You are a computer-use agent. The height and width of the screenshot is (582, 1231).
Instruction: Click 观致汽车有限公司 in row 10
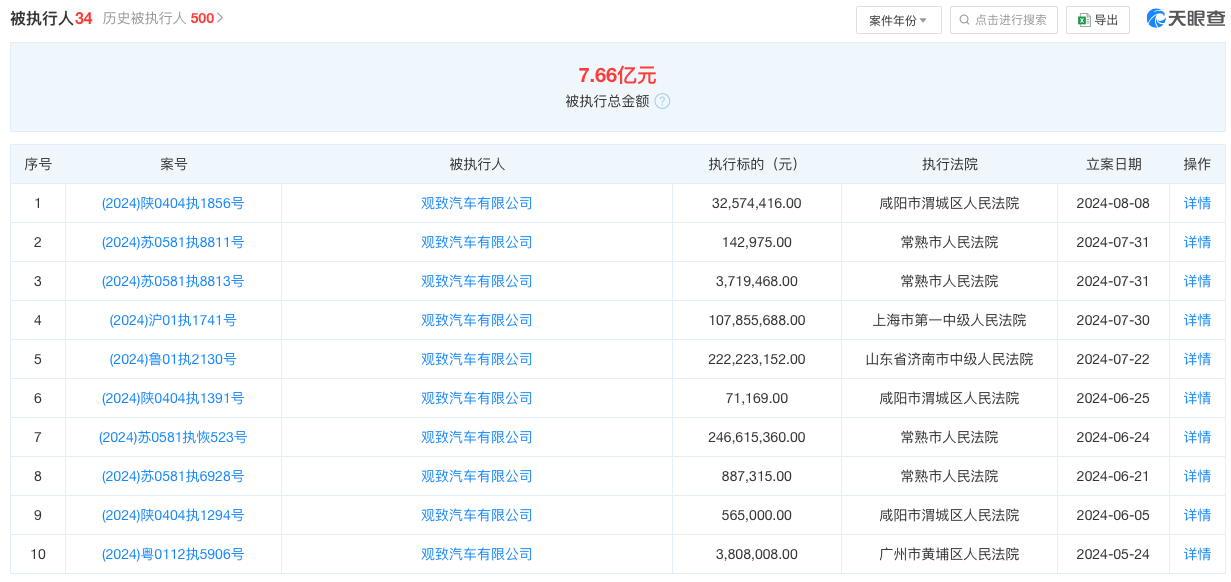tap(477, 554)
